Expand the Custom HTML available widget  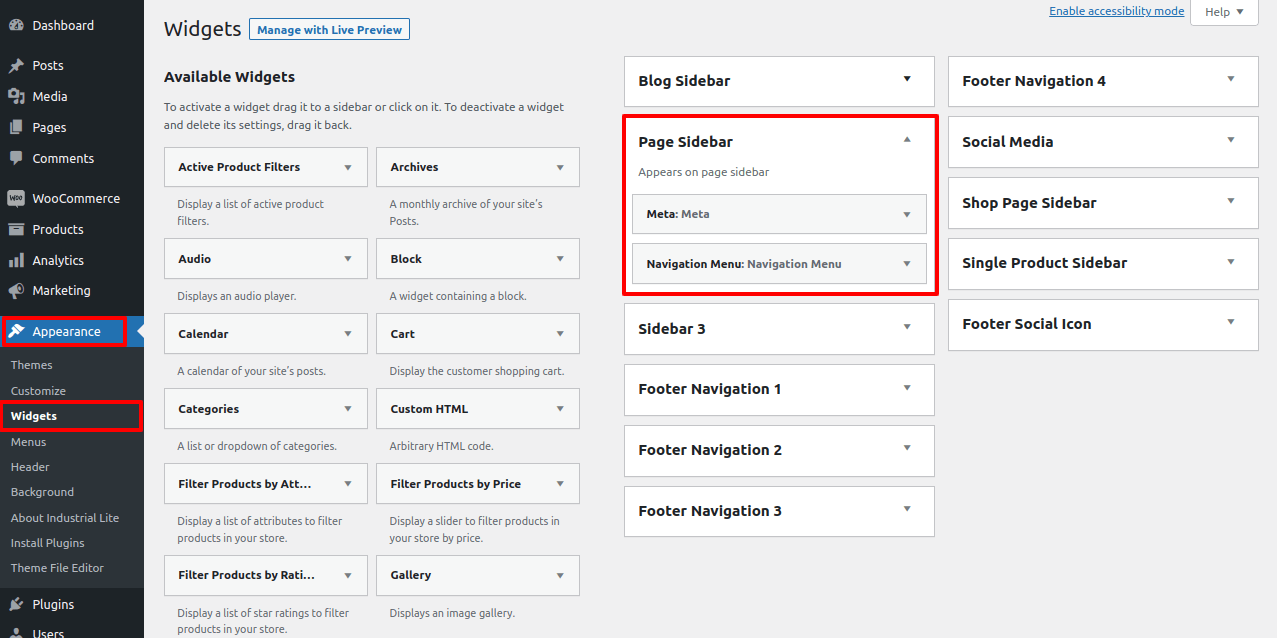[x=559, y=409]
